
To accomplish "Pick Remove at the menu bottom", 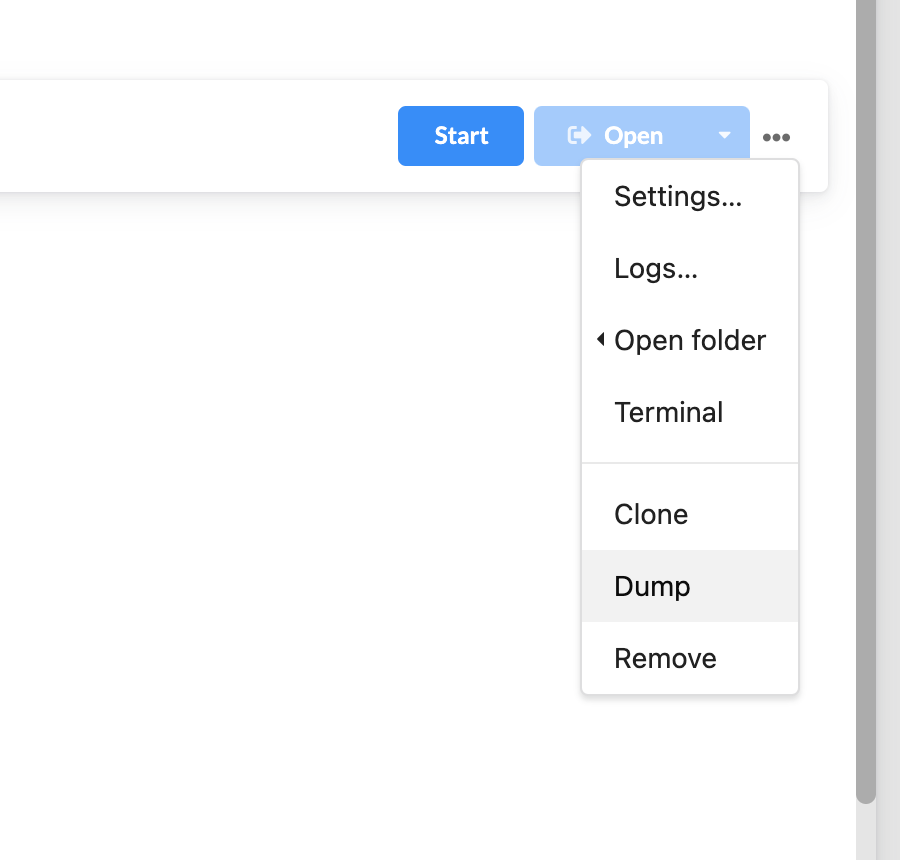I will [665, 658].
